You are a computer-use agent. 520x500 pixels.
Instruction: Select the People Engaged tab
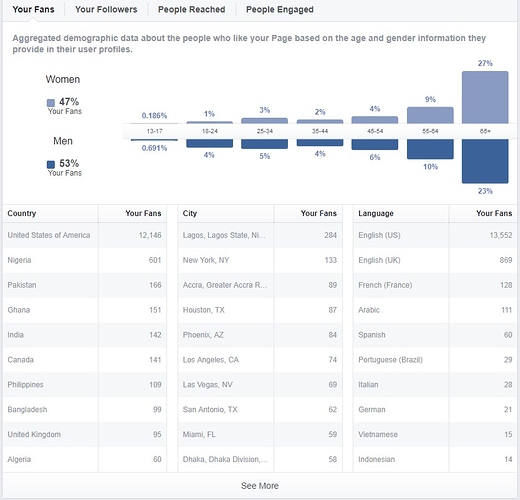tap(280, 9)
